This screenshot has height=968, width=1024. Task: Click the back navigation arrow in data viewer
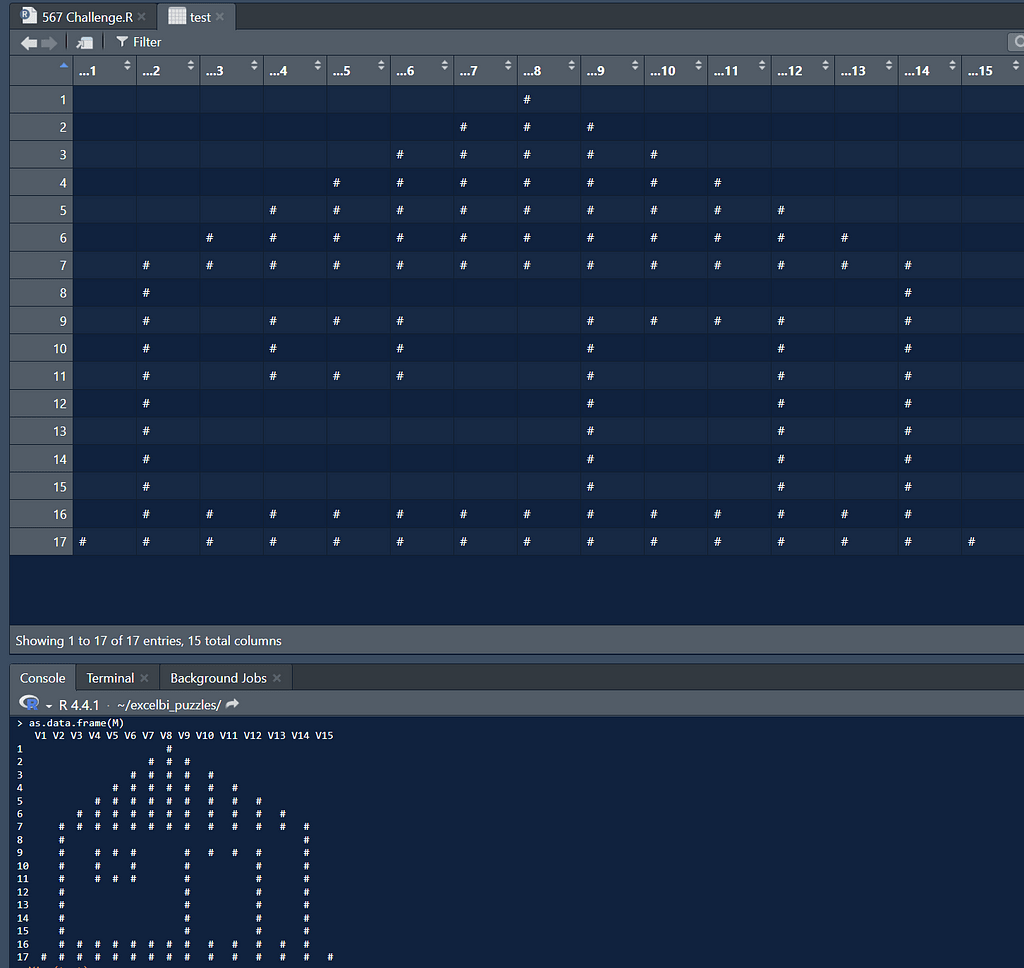[x=29, y=42]
